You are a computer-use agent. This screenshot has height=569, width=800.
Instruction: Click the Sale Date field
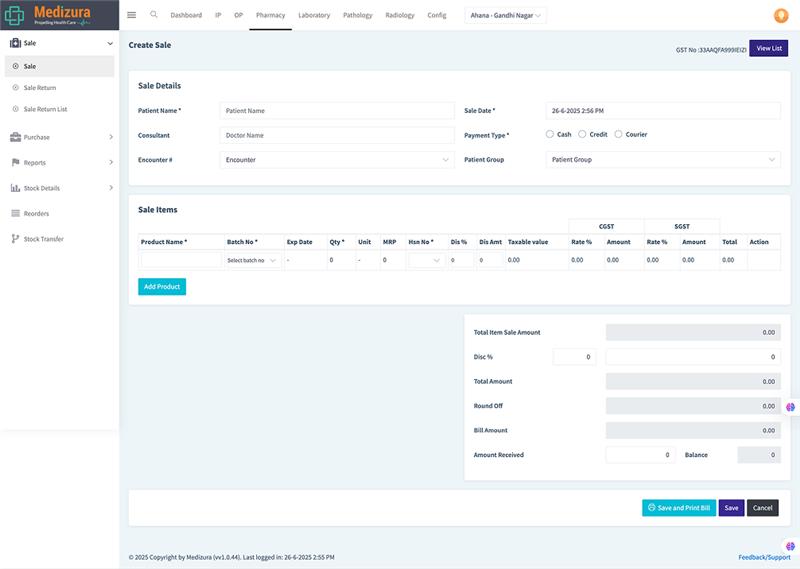(663, 111)
